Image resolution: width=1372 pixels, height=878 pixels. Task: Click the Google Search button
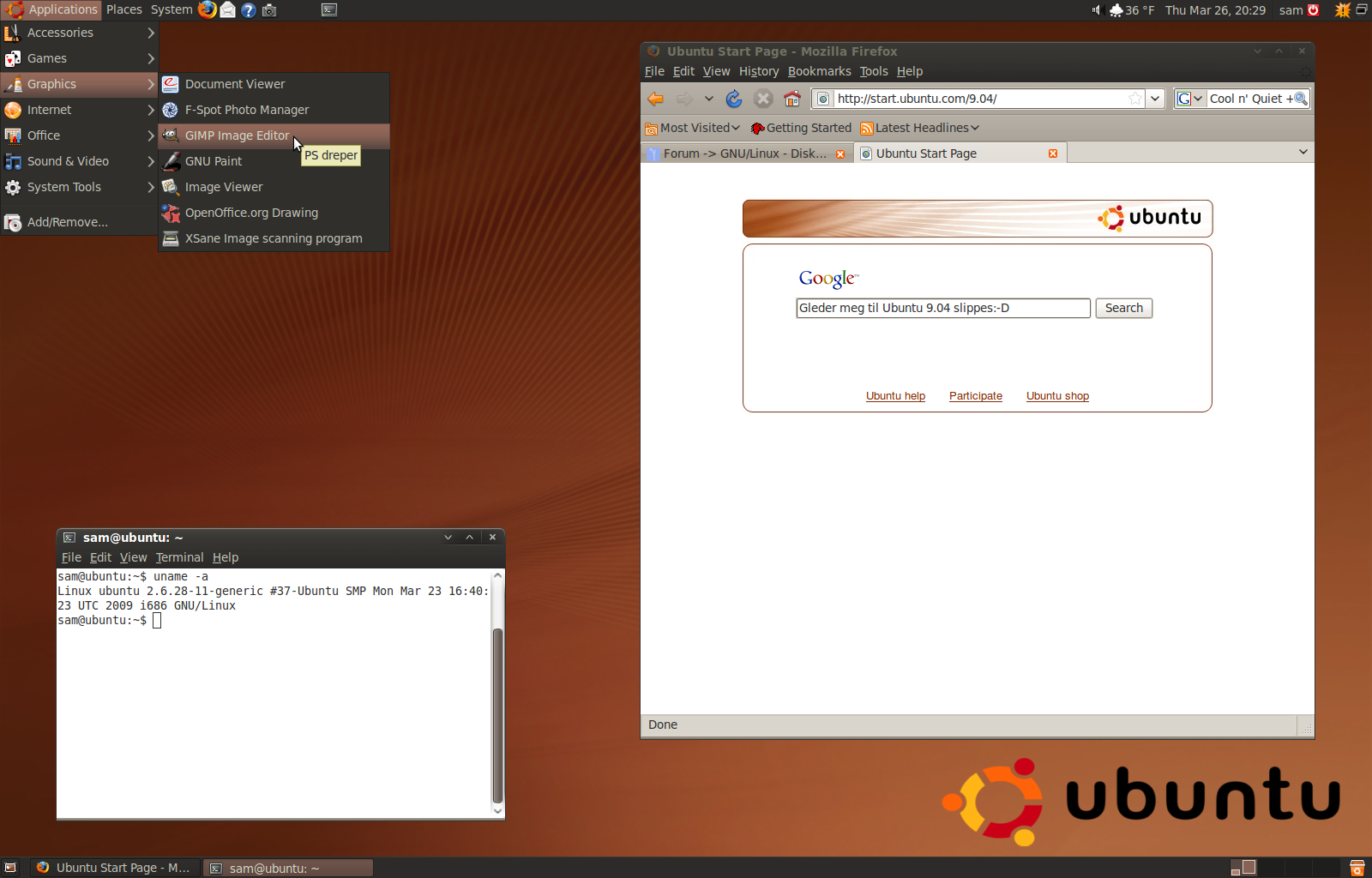(1123, 308)
